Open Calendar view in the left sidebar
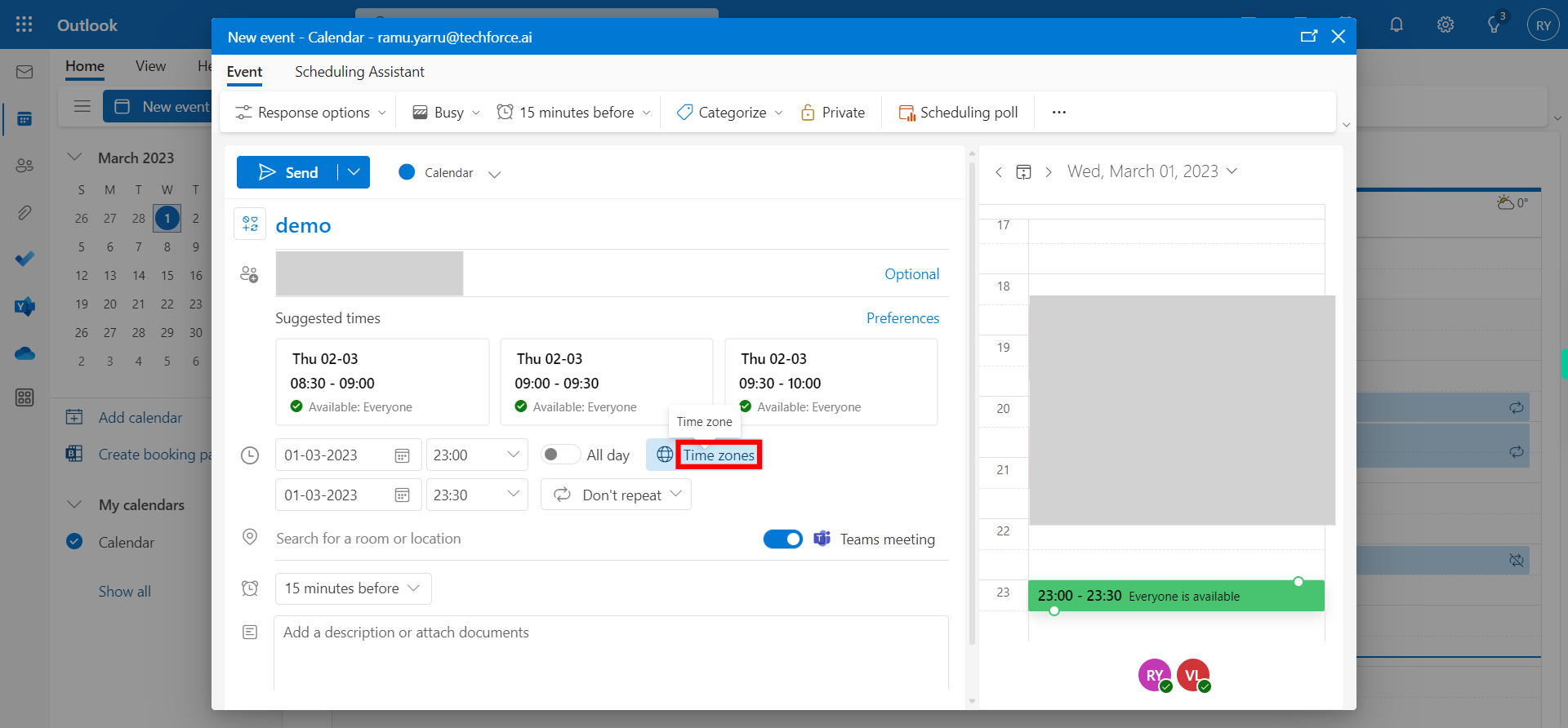1568x728 pixels. (24, 119)
